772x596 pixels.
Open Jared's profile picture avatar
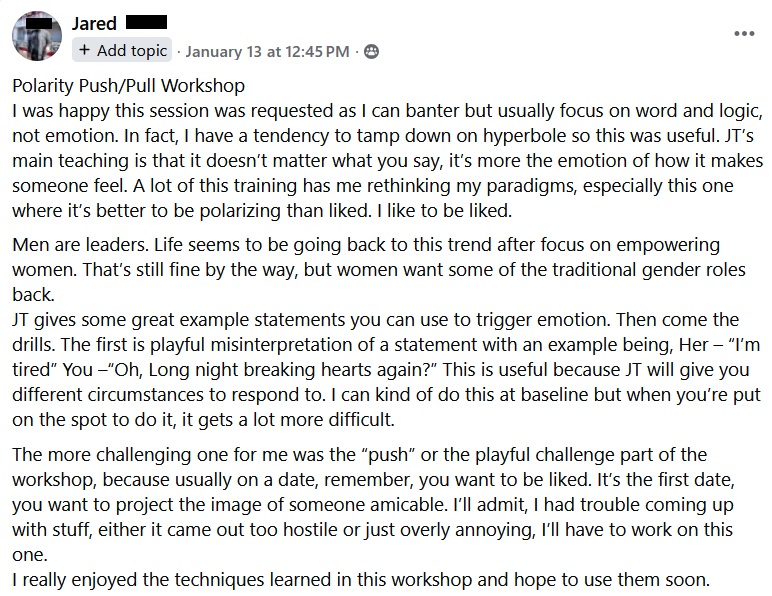[x=38, y=36]
